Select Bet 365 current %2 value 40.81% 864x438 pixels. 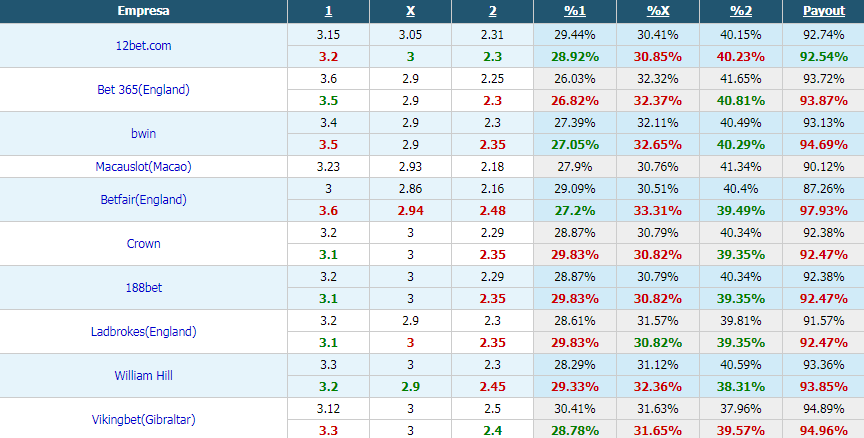(x=741, y=101)
